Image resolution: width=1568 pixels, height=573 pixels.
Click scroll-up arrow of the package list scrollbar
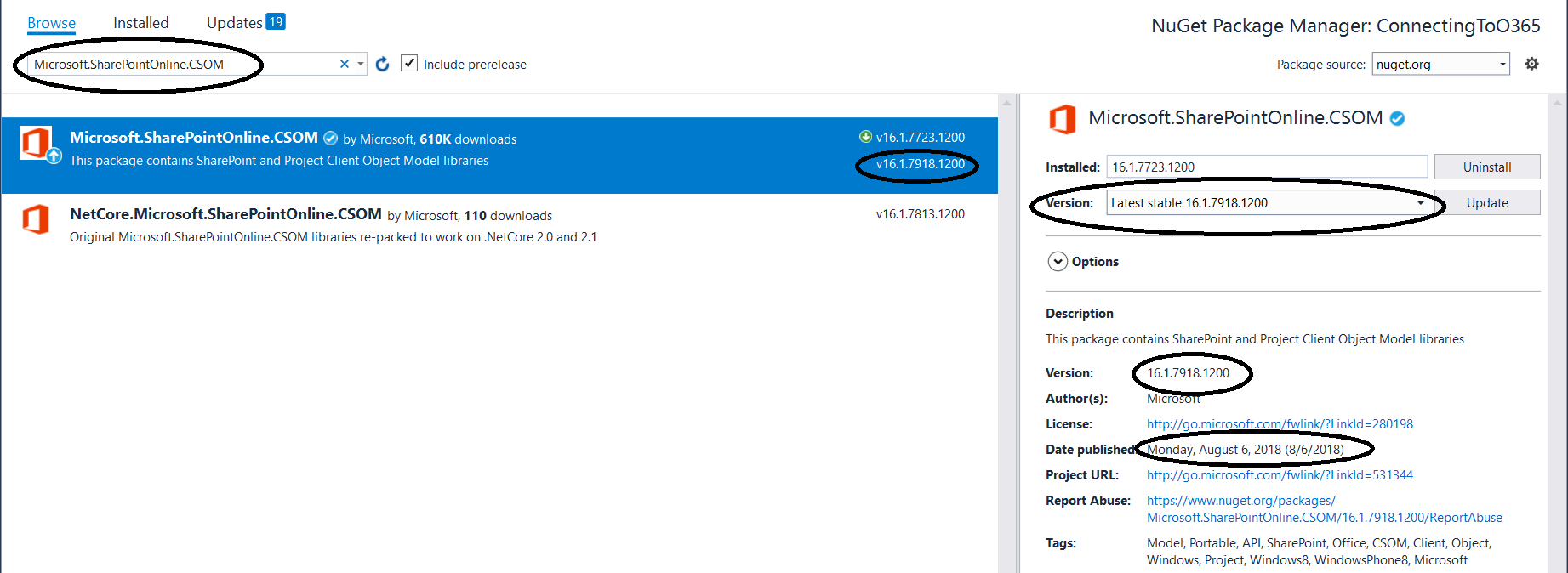(x=1006, y=104)
